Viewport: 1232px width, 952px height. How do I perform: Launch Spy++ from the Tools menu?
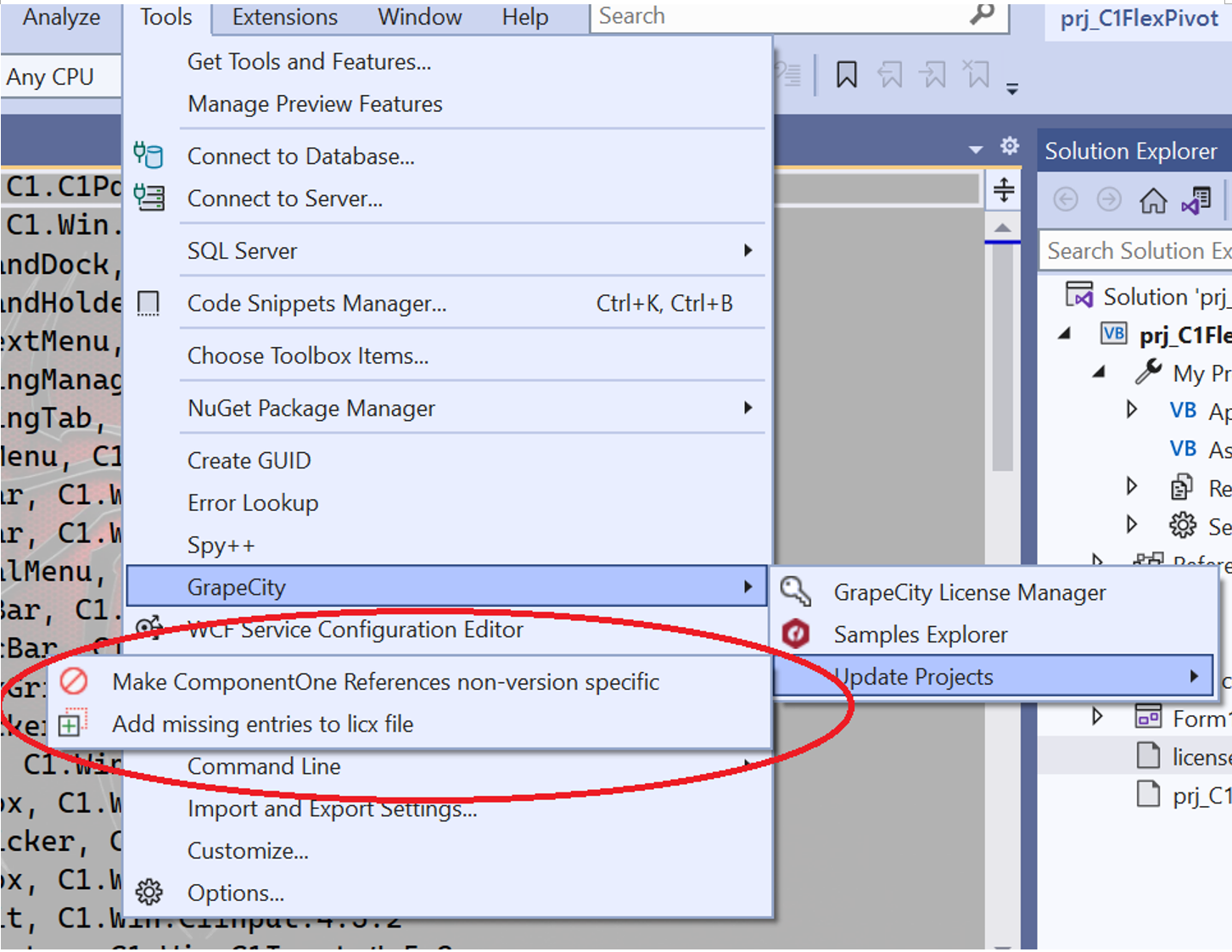[x=449, y=545]
